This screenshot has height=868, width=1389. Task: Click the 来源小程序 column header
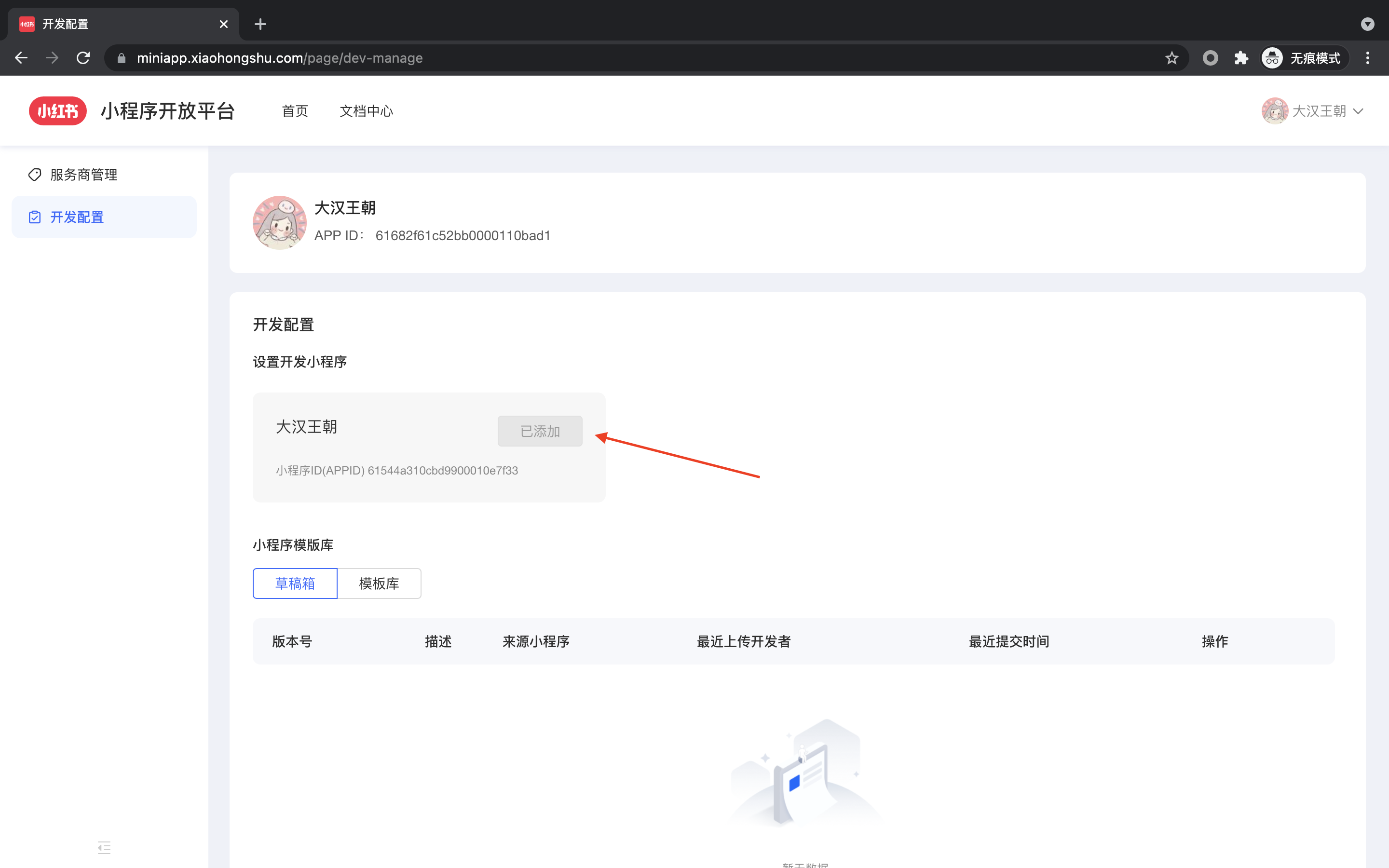coord(536,641)
